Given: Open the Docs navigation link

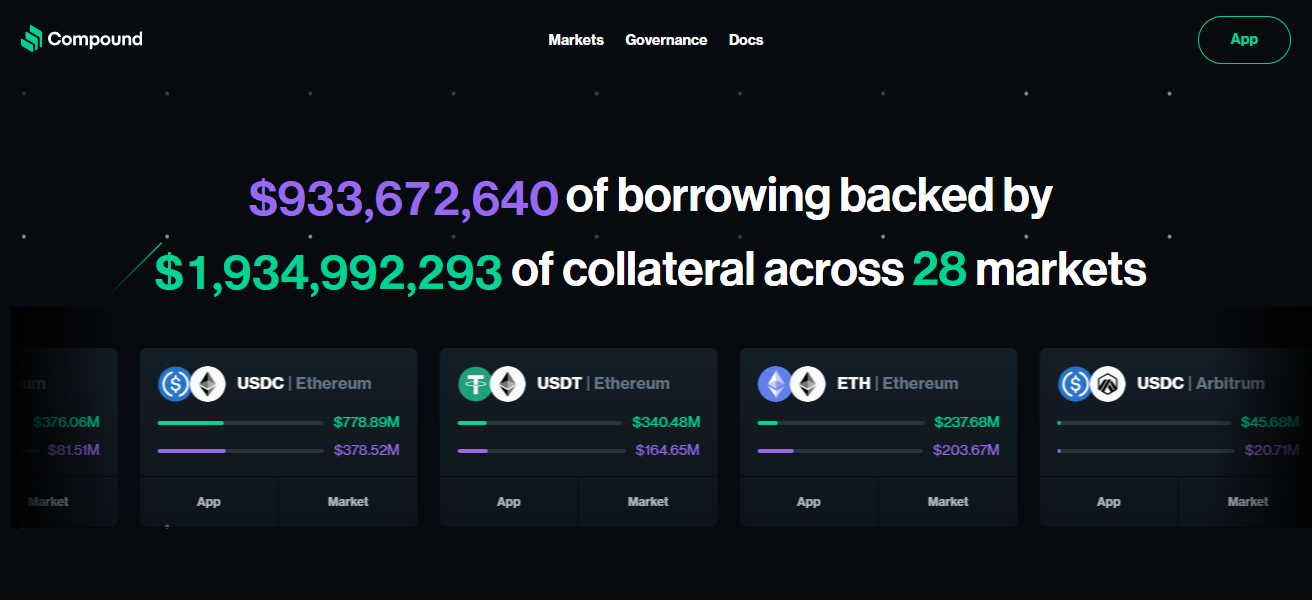Looking at the screenshot, I should pos(746,40).
